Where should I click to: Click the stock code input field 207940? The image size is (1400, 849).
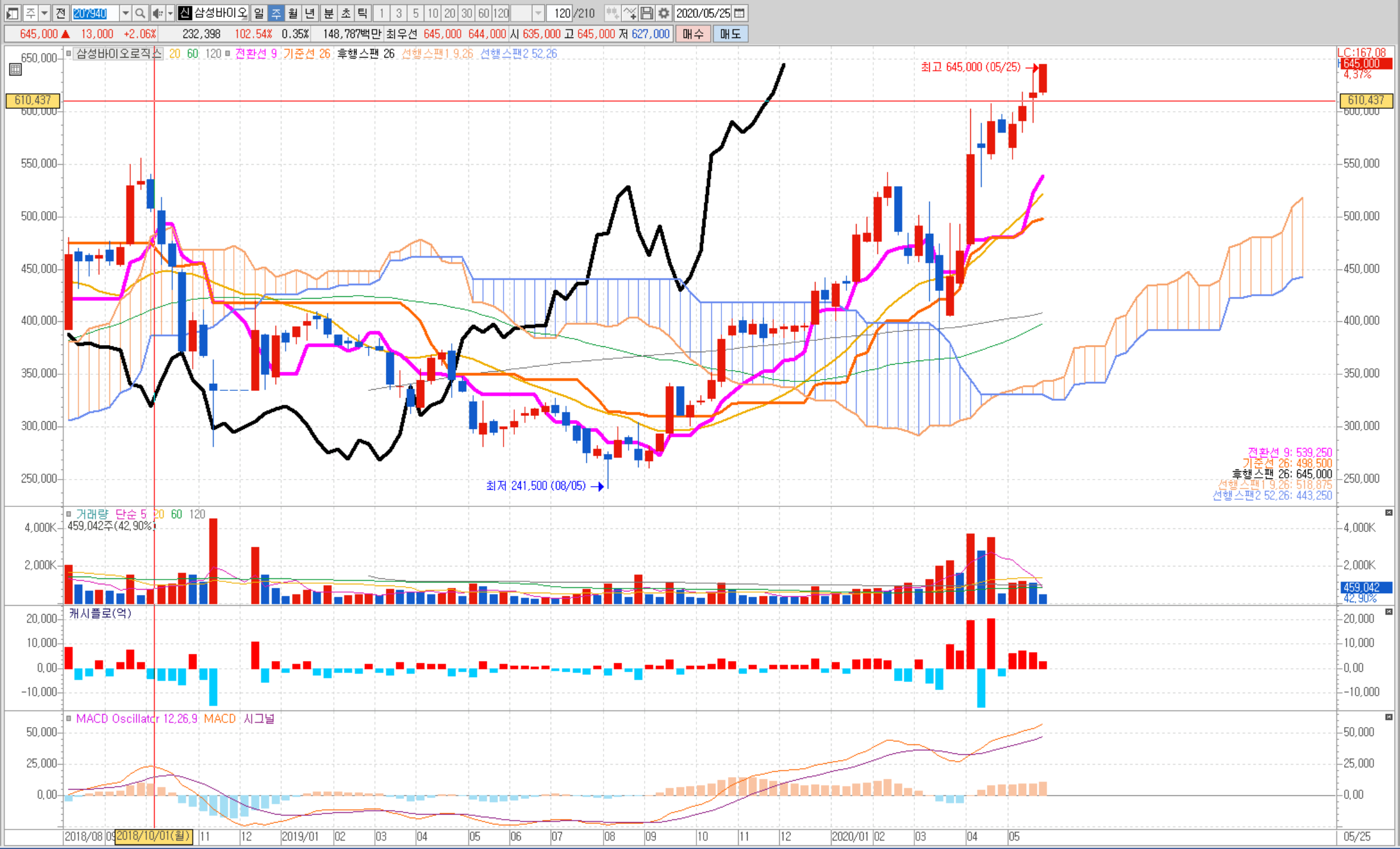point(94,13)
